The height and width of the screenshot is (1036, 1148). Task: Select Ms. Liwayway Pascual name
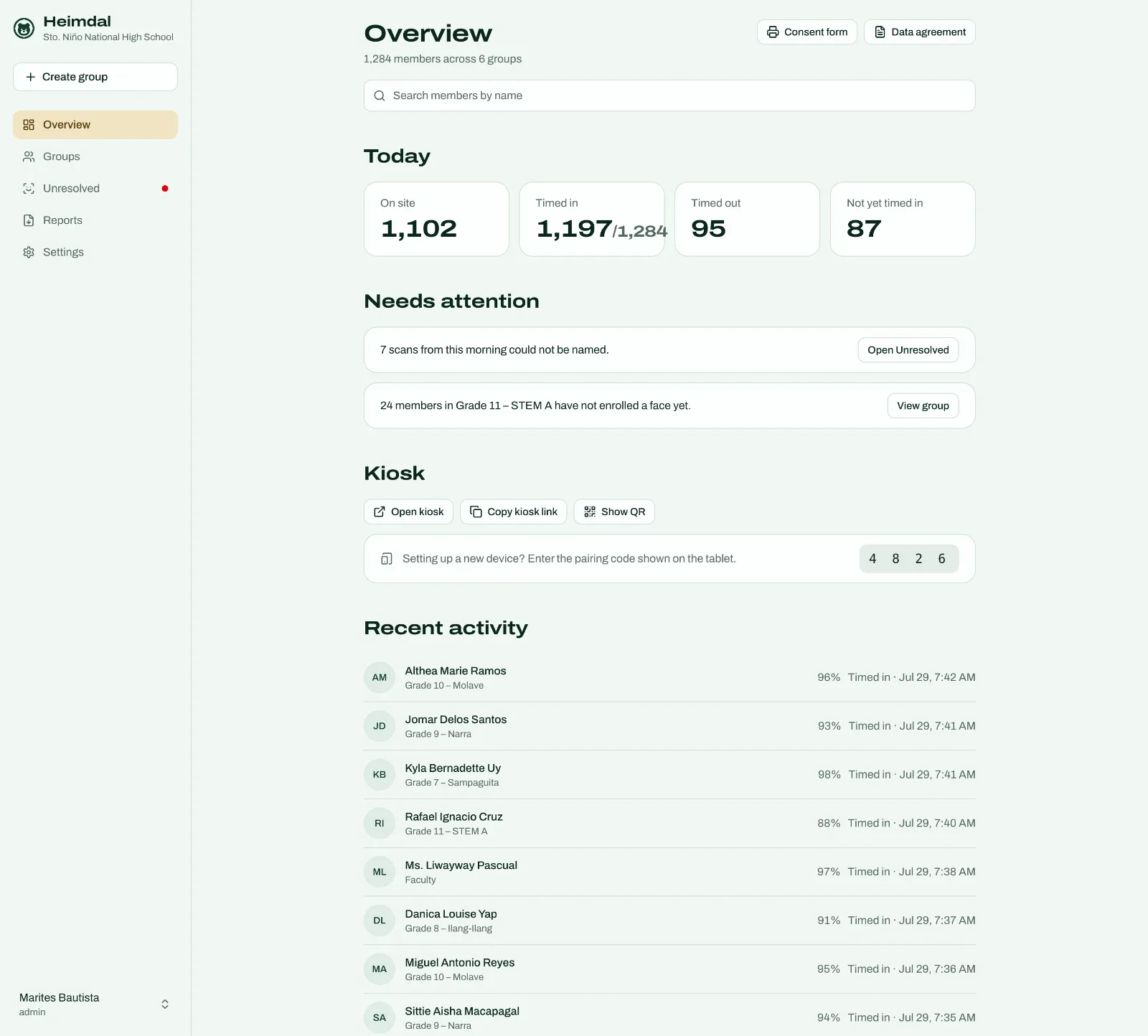461,865
